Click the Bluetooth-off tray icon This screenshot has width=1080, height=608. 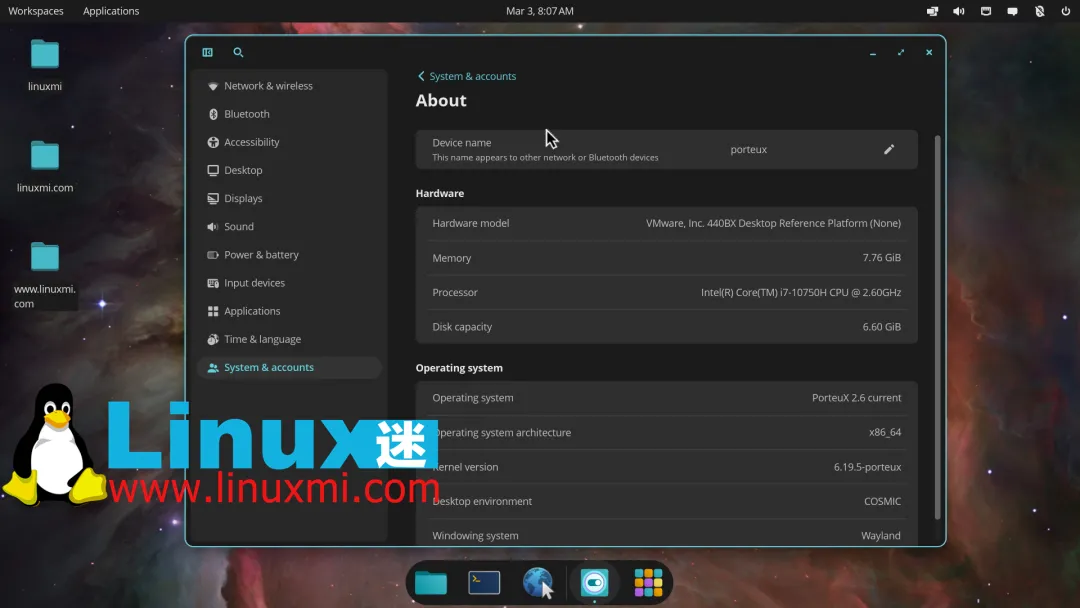1039,11
